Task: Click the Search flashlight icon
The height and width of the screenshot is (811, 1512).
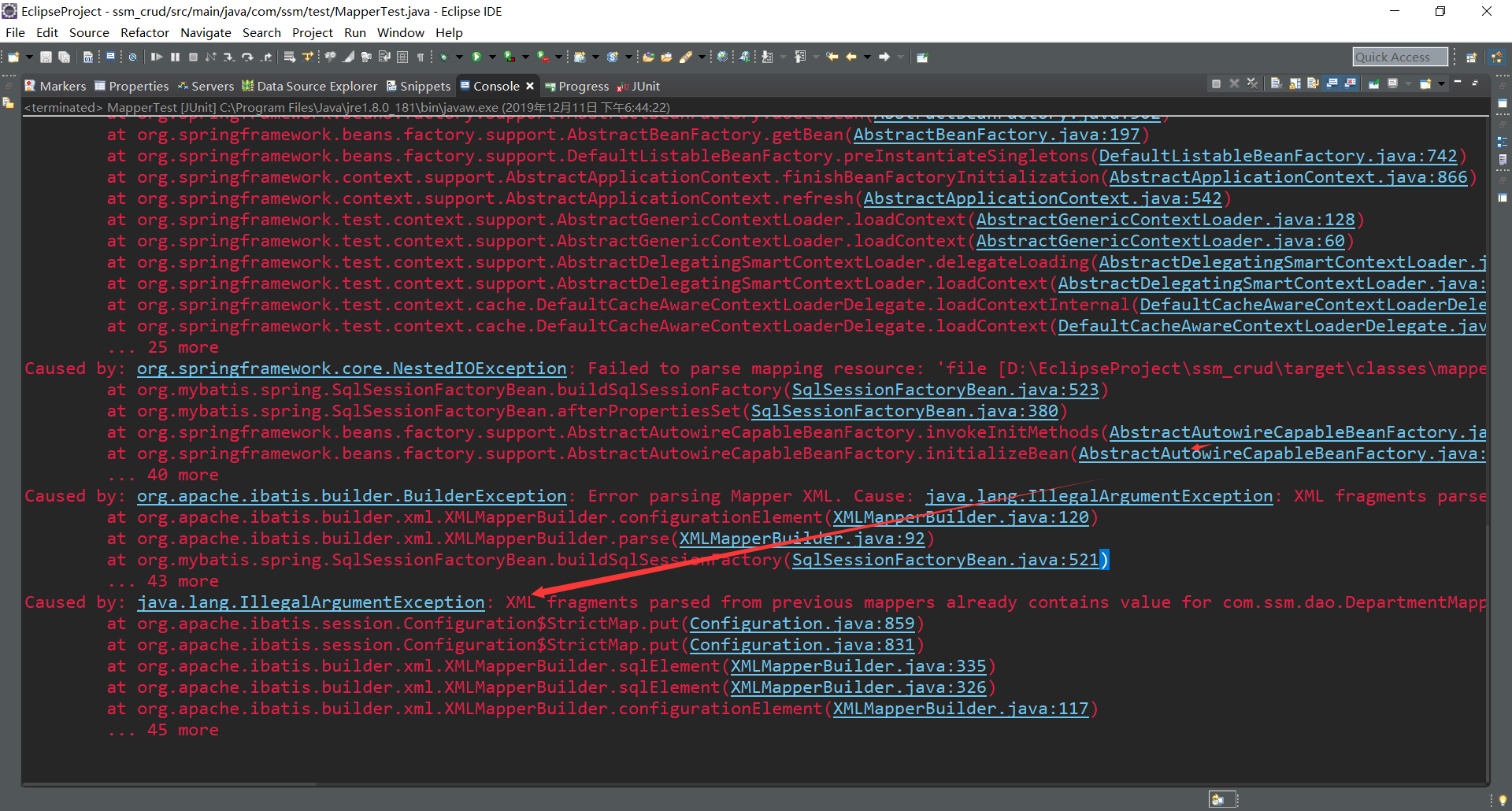Action: click(x=686, y=57)
